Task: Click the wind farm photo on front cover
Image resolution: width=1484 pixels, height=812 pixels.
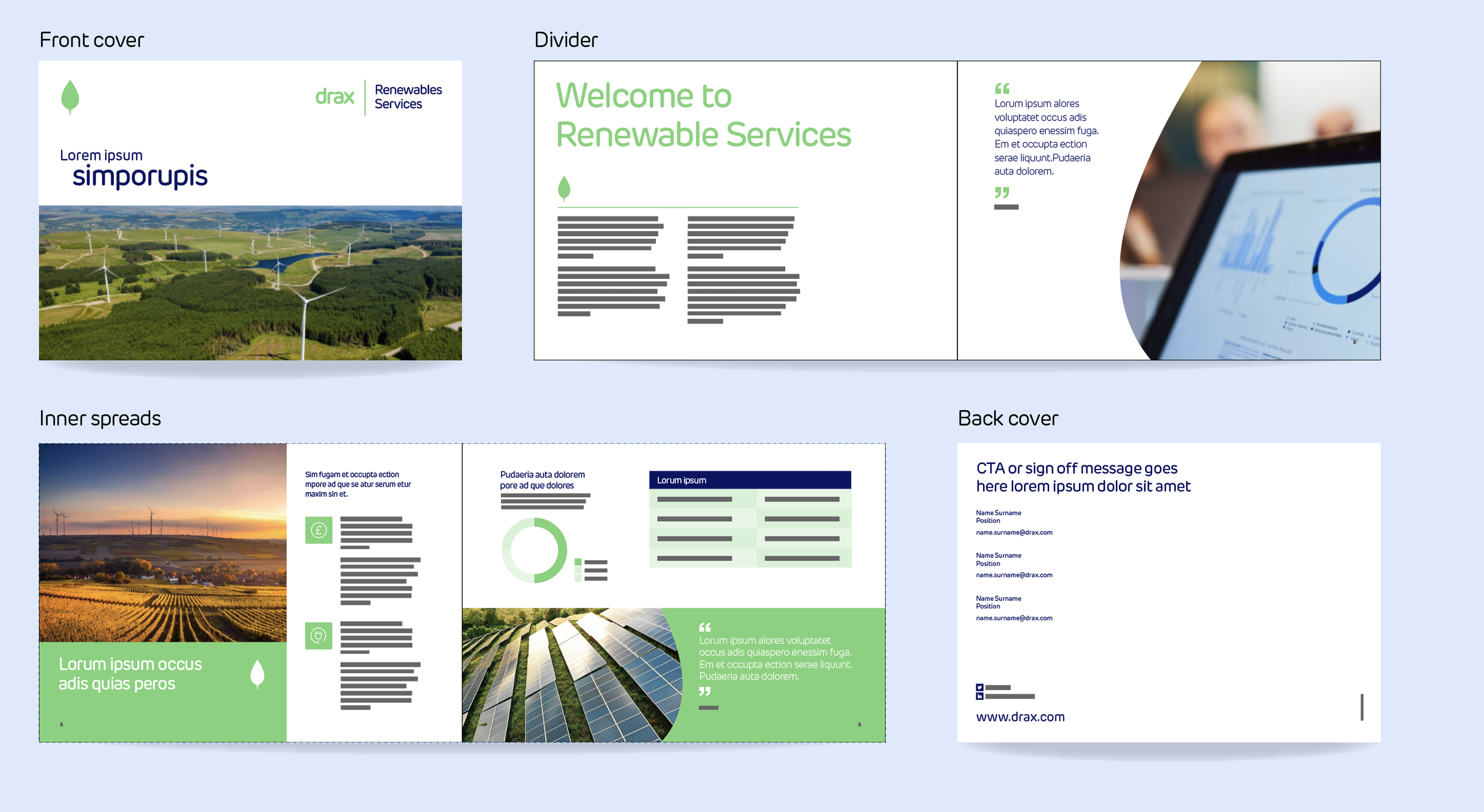Action: tap(250, 283)
